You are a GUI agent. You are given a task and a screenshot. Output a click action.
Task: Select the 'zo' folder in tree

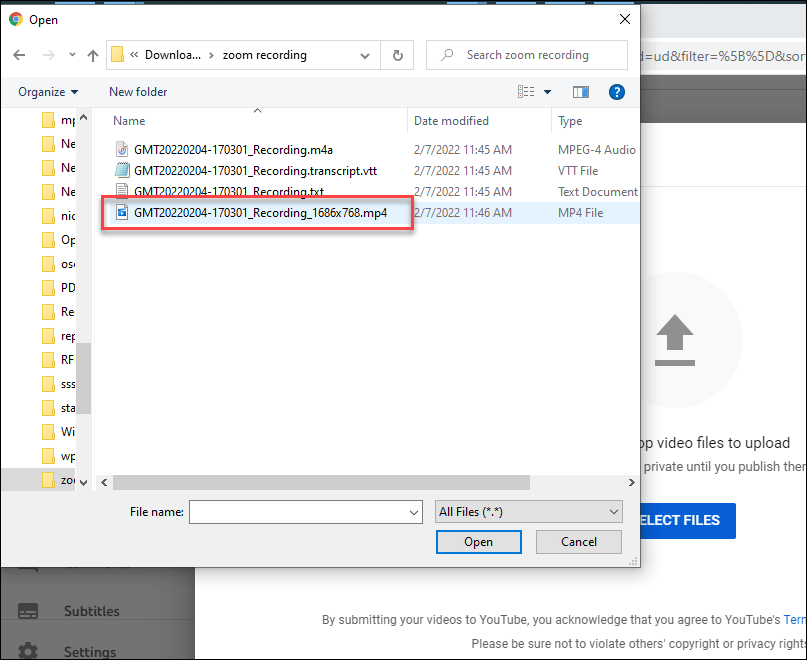click(58, 480)
